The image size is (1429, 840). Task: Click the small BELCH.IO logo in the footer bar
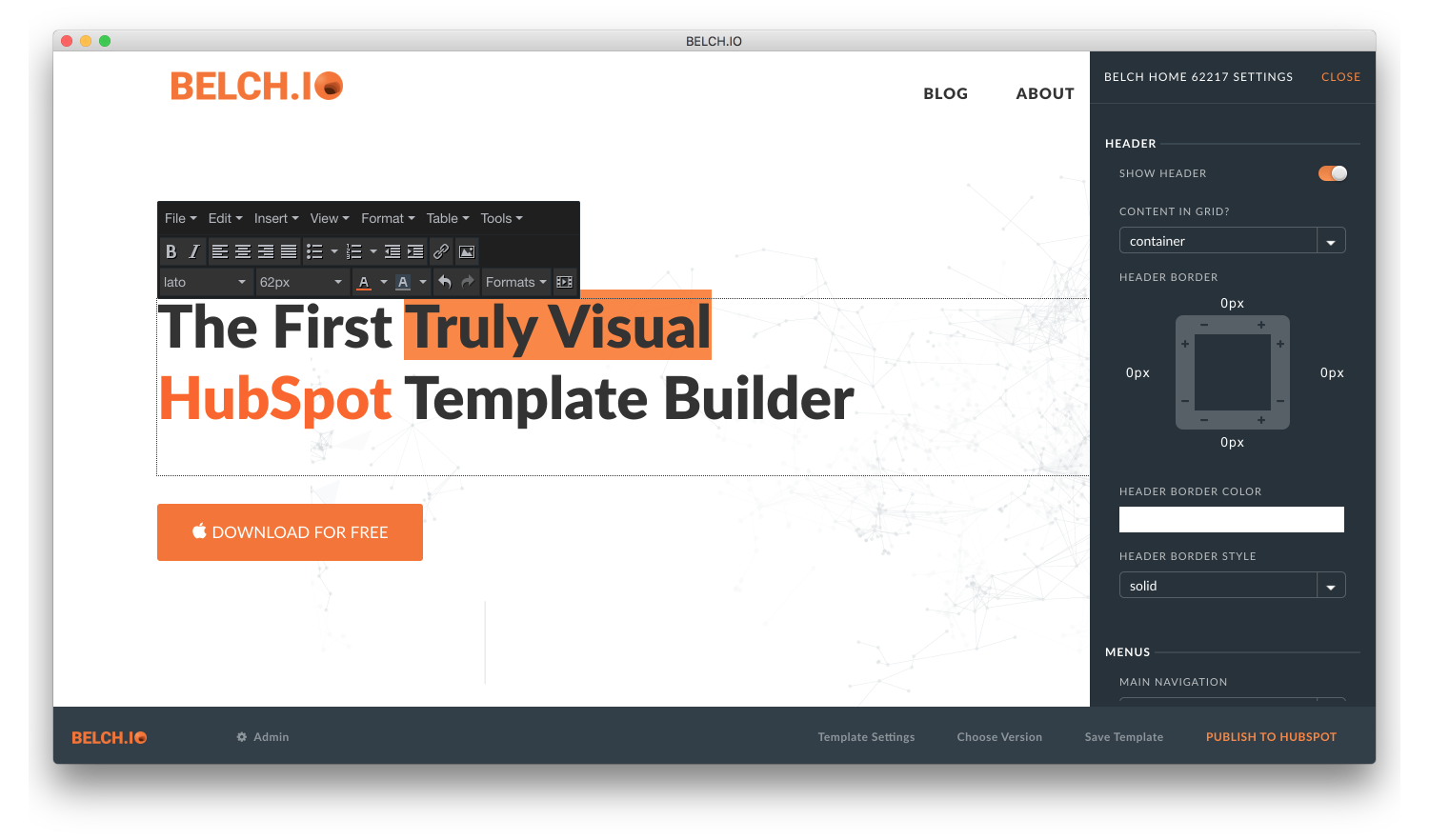110,737
